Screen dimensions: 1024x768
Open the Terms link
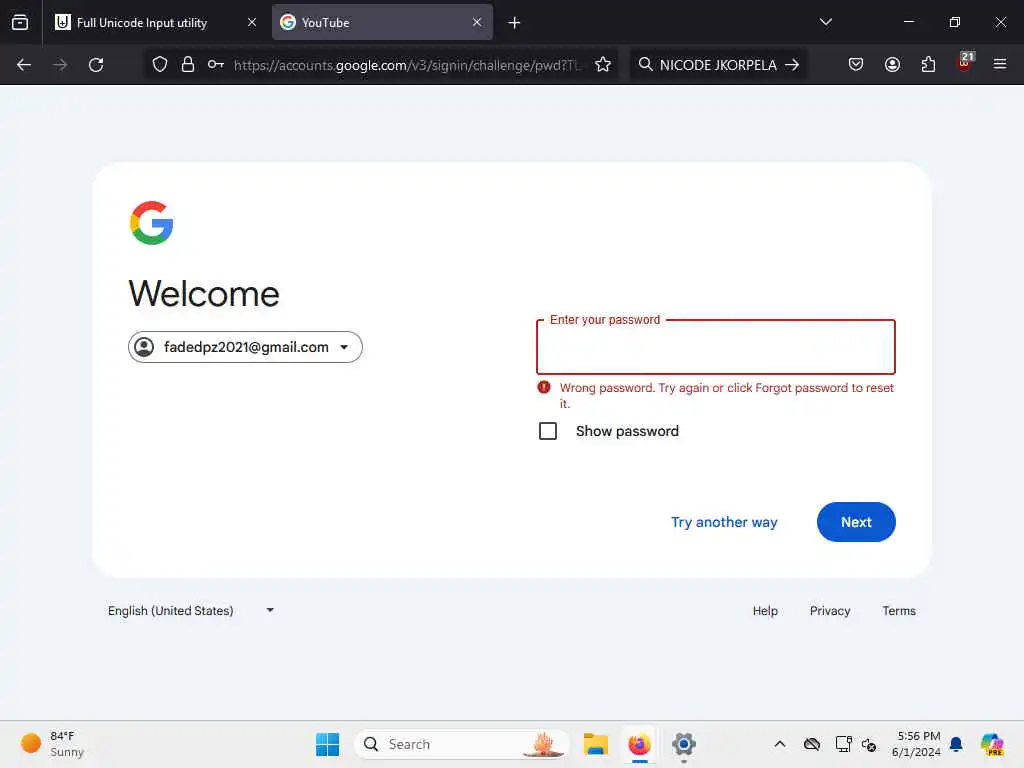point(899,611)
